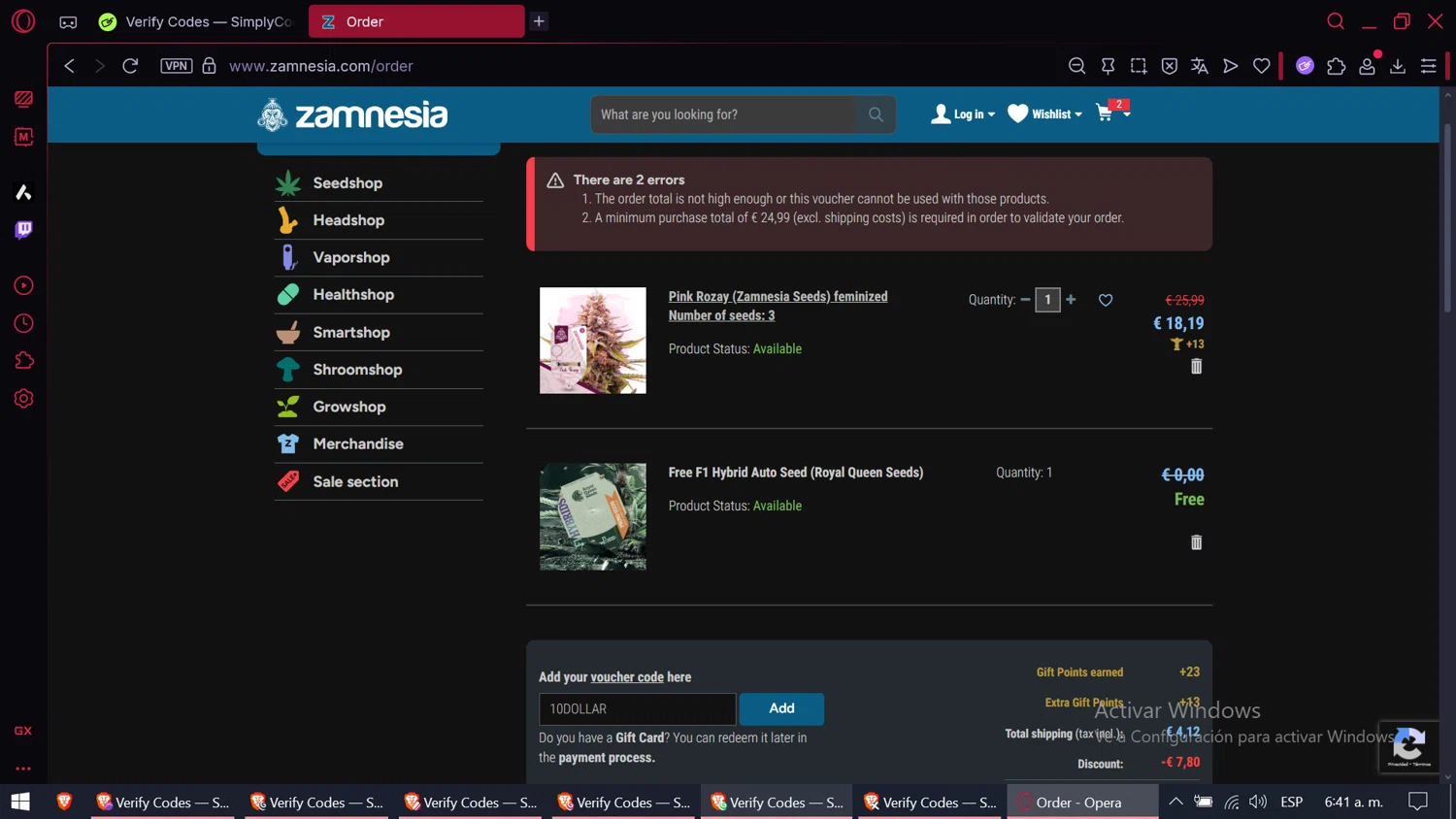The height and width of the screenshot is (819, 1456).
Task: Open a new tab with plus button
Action: 539,21
